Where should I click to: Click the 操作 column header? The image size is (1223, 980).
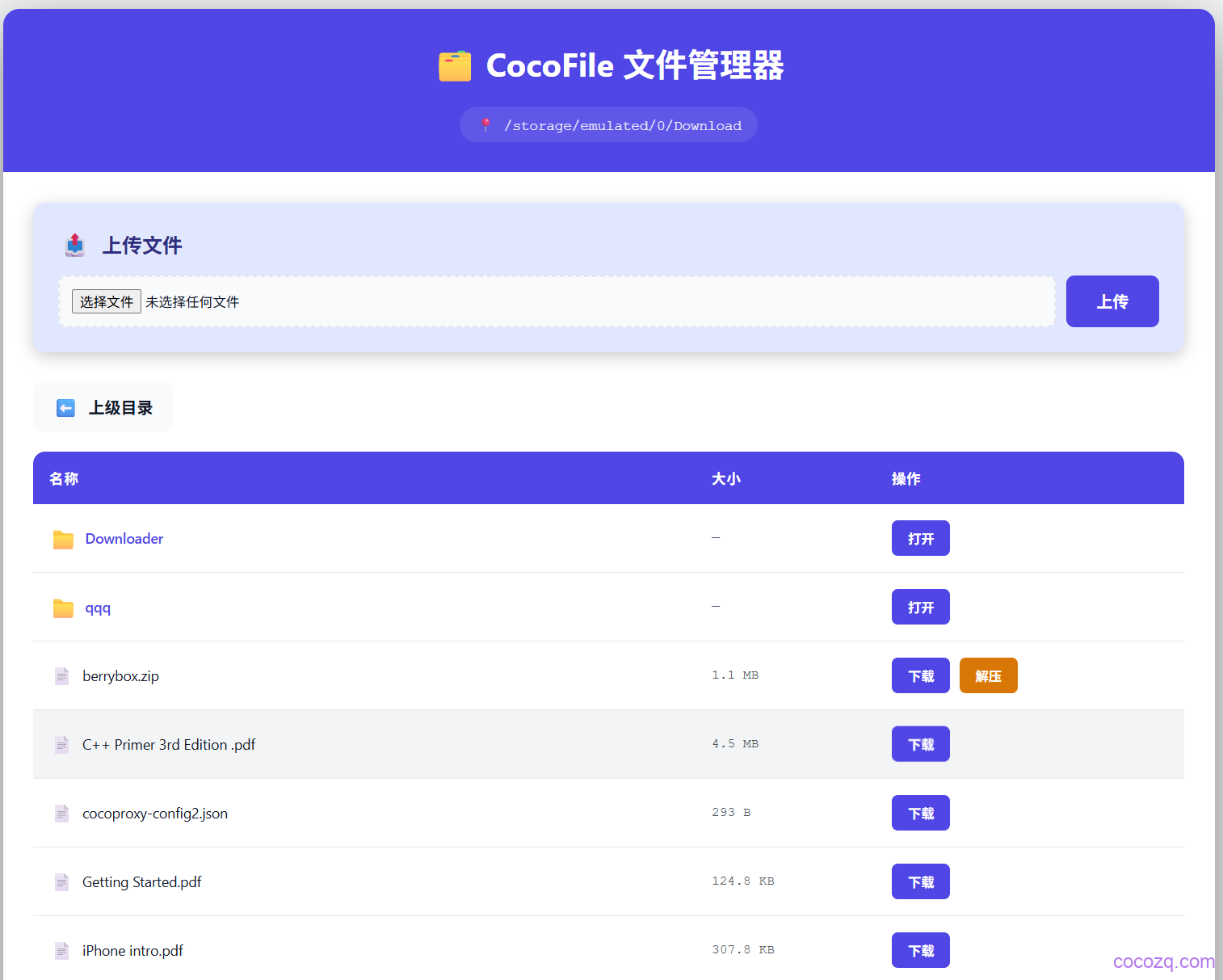[x=906, y=479]
